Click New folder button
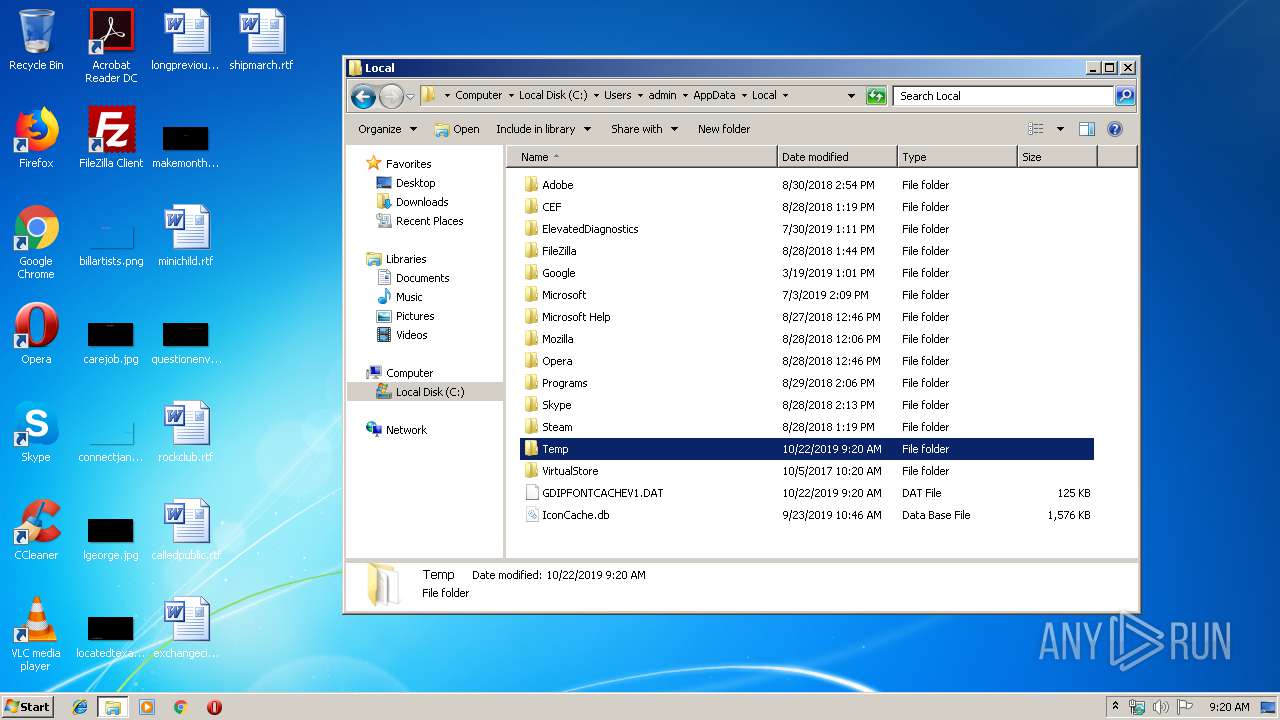Viewport: 1280px width, 720px height. pos(724,129)
